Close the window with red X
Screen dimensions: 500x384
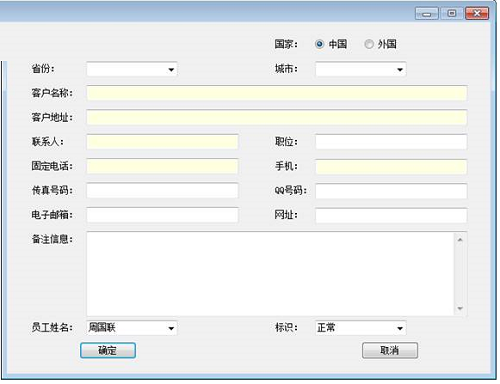tap(477, 14)
